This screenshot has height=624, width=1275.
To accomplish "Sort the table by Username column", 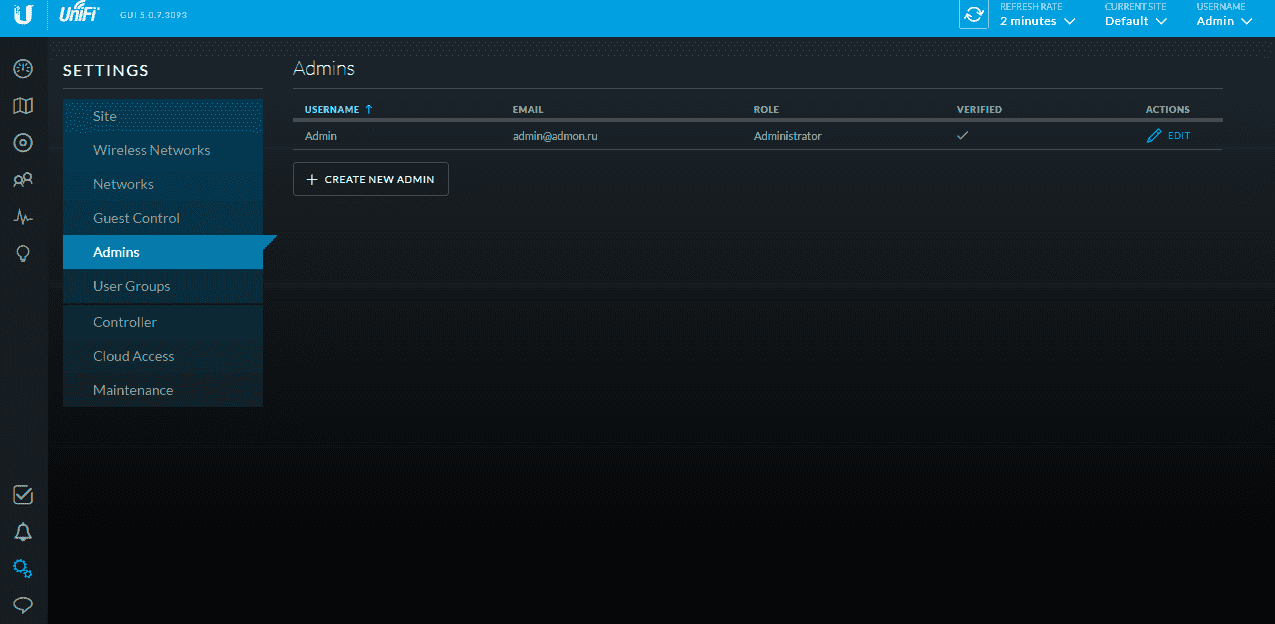I will [338, 109].
